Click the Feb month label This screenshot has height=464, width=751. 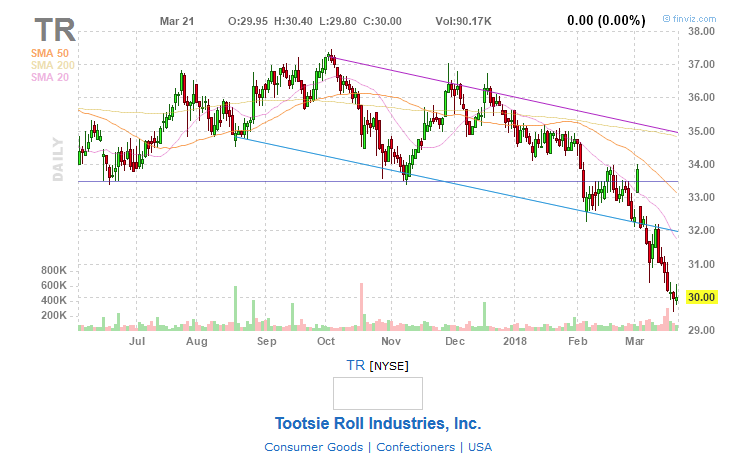[x=578, y=341]
